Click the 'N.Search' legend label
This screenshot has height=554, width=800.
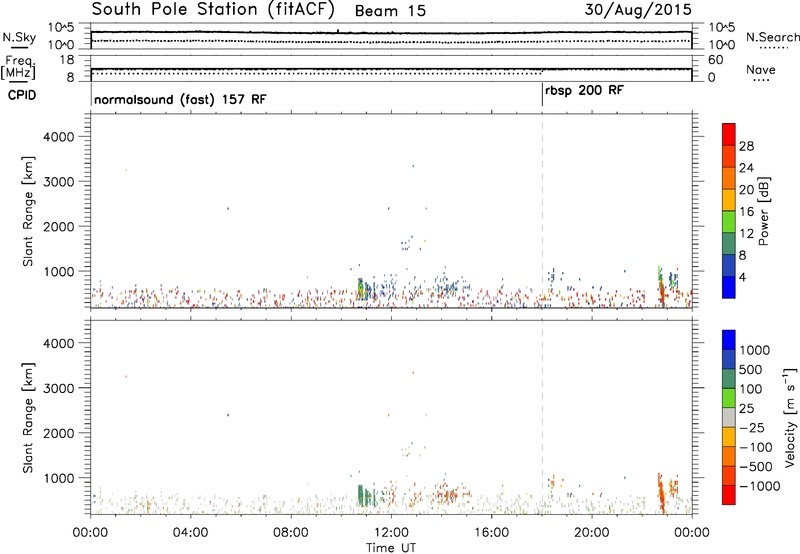click(772, 37)
